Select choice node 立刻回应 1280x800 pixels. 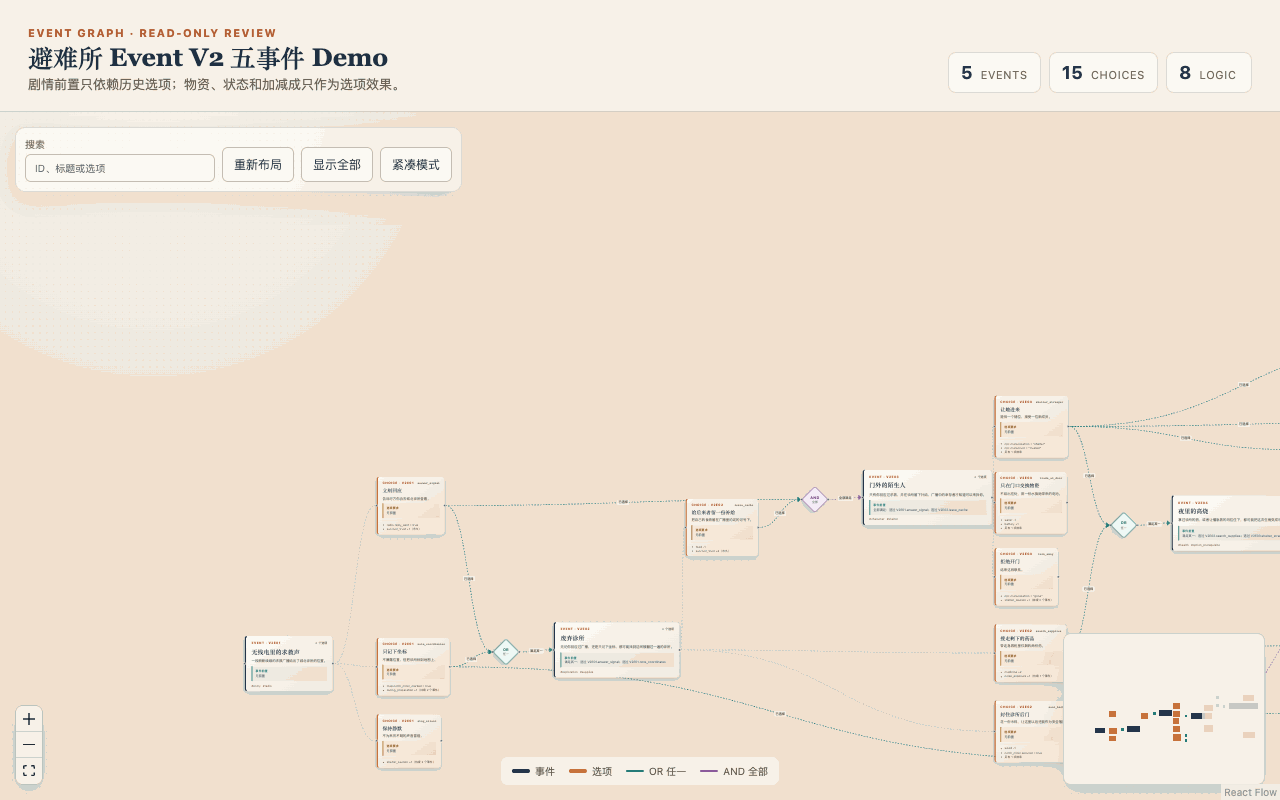[x=411, y=506]
